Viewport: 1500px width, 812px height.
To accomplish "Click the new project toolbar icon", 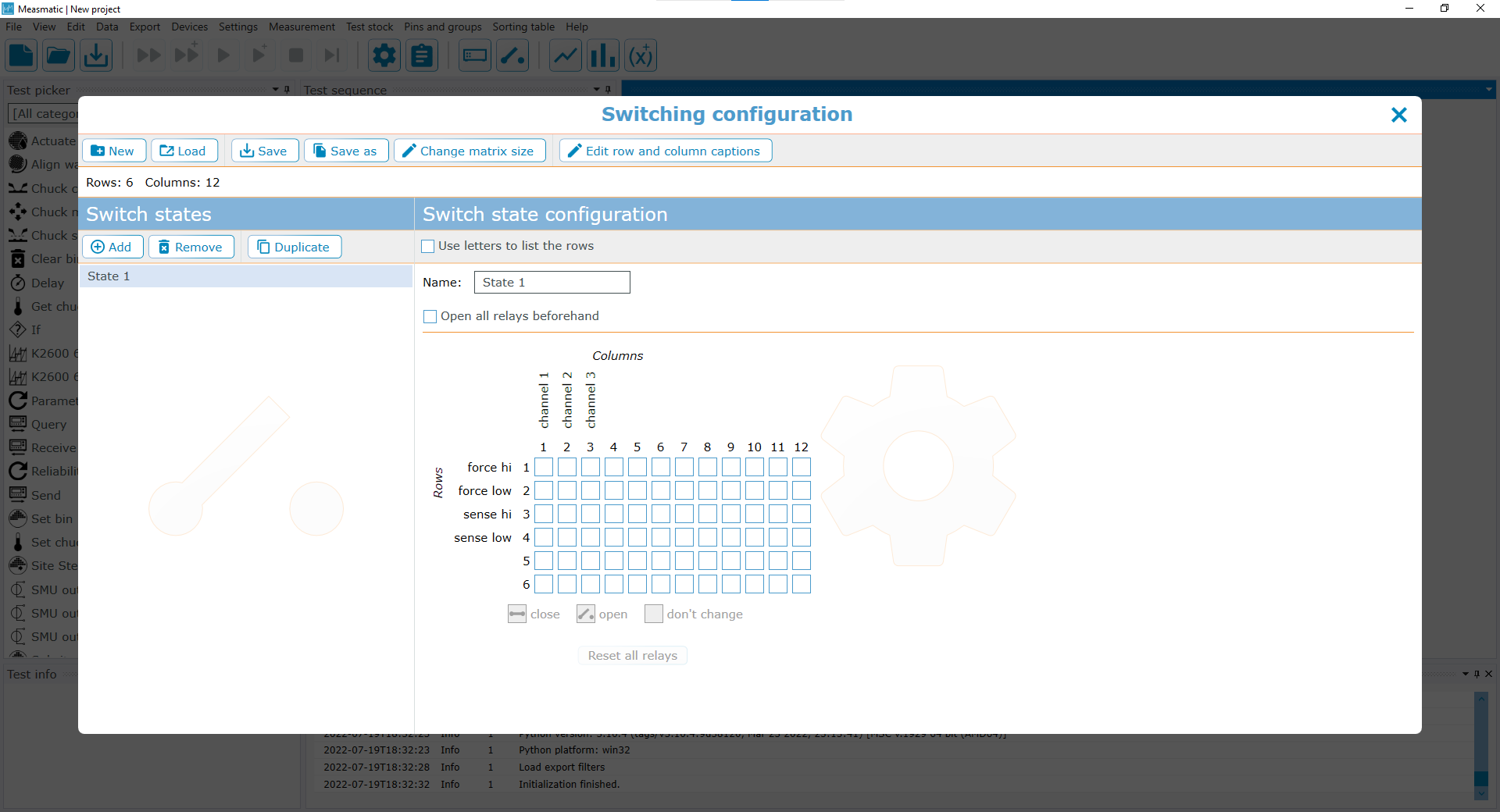I will pyautogui.click(x=21, y=55).
